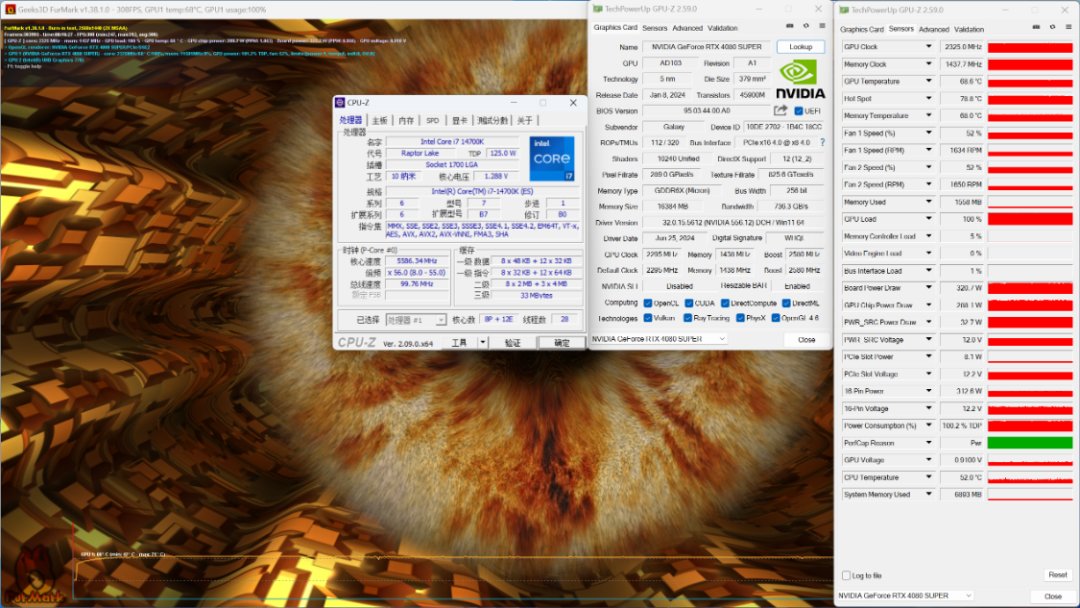Open Sensors tab in Graphics Card window
Image resolution: width=1080 pixels, height=608 pixels.
654,28
